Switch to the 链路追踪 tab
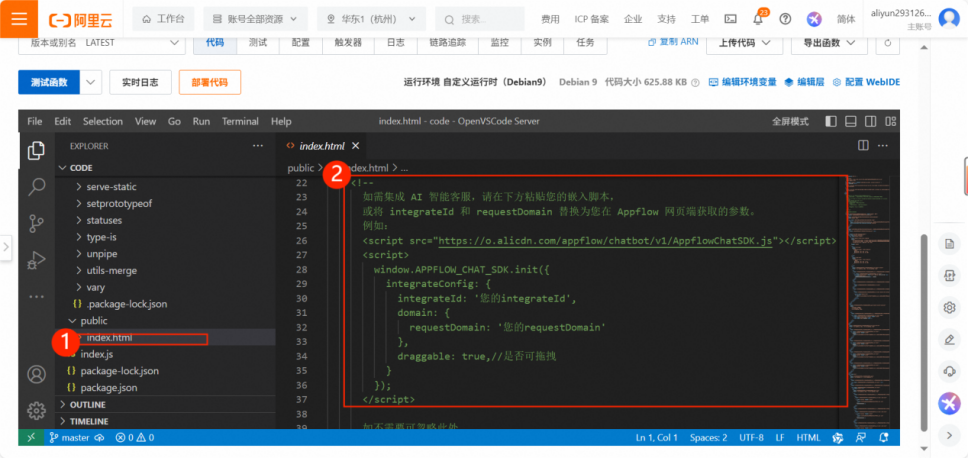This screenshot has width=968, height=458. pyautogui.click(x=447, y=43)
